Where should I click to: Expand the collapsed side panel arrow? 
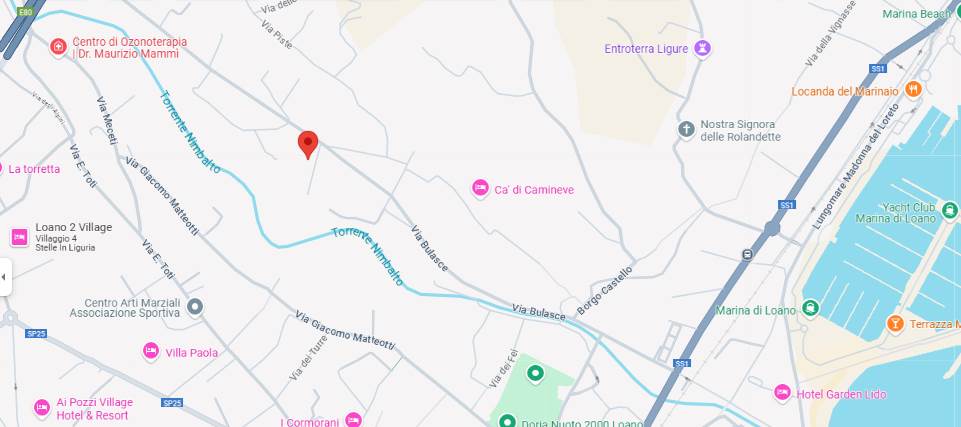coord(5,277)
